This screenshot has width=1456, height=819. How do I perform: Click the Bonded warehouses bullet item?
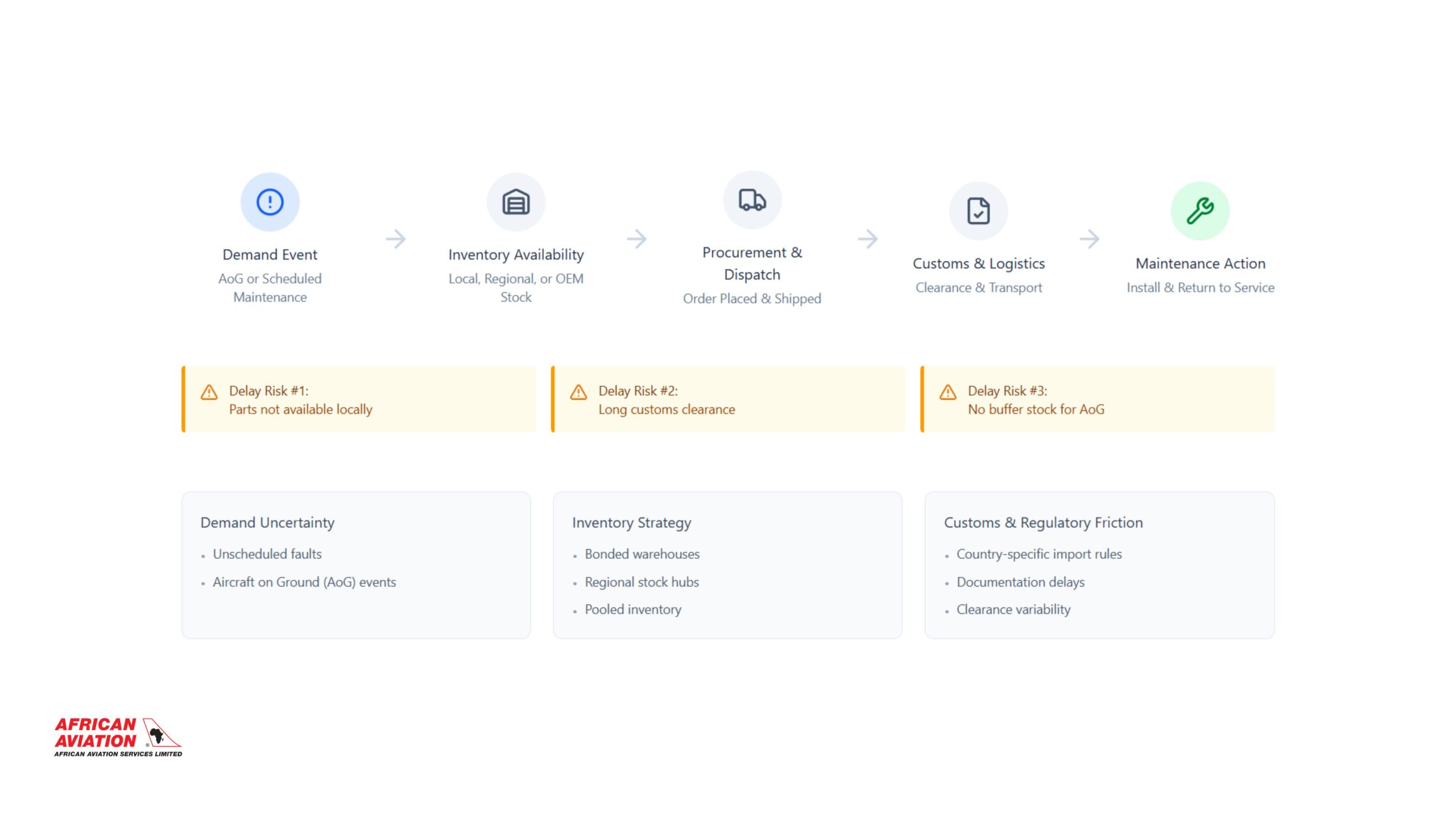point(642,554)
